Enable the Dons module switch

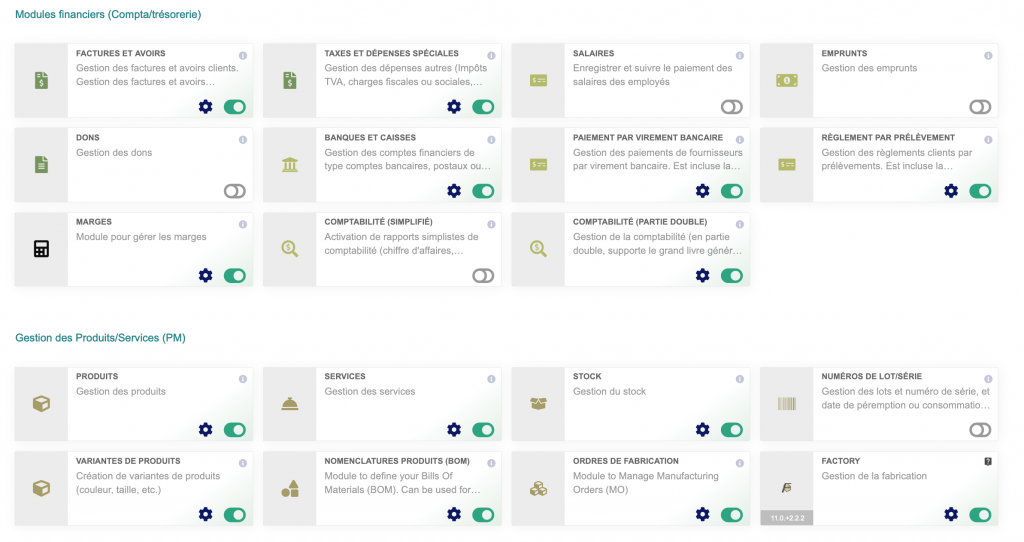click(235, 191)
